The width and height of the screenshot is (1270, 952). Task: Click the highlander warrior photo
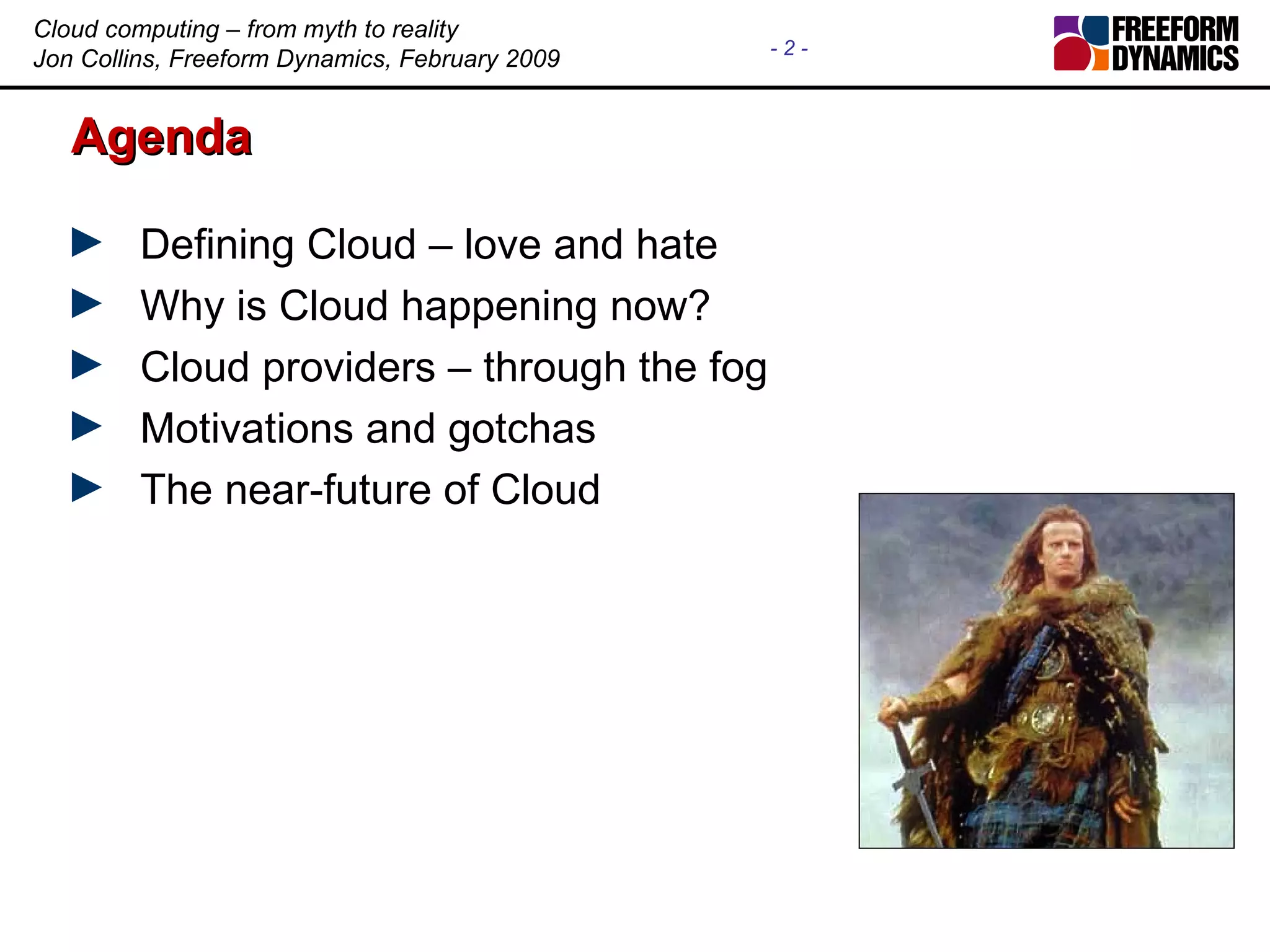coord(1046,671)
